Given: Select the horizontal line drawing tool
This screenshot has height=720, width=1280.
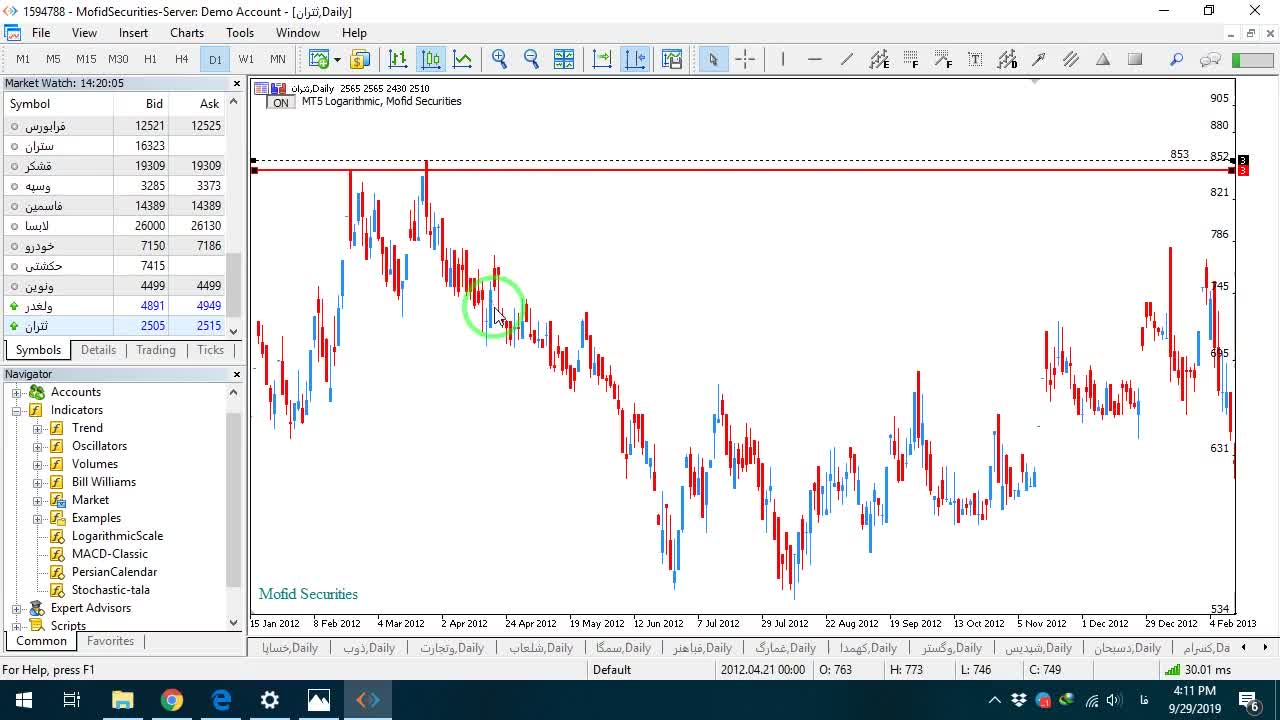Looking at the screenshot, I should click(815, 59).
